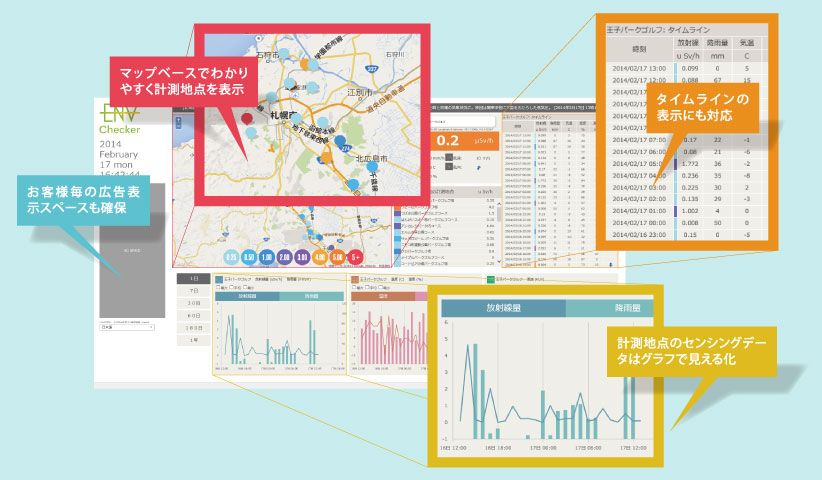Image resolution: width=822 pixels, height=480 pixels.
Task: Click the ENV Checker logo
Action: pos(120,119)
